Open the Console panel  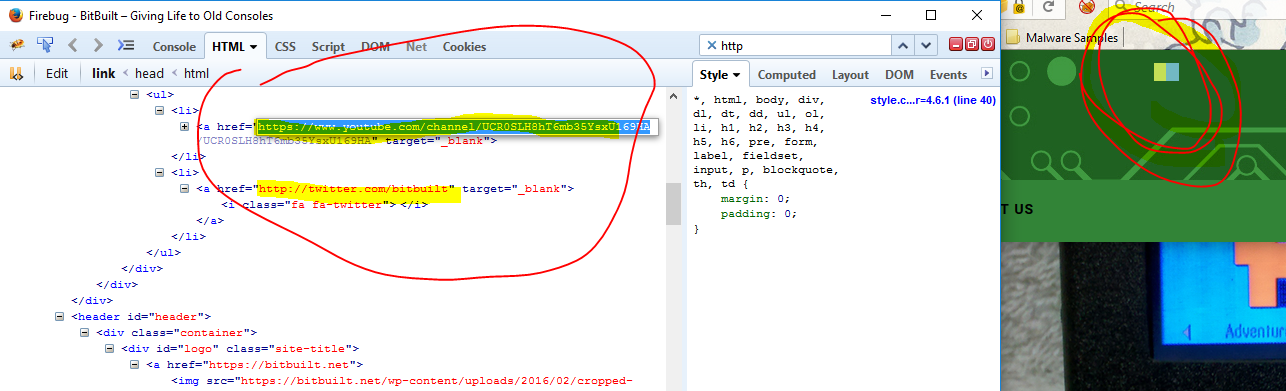(x=174, y=47)
